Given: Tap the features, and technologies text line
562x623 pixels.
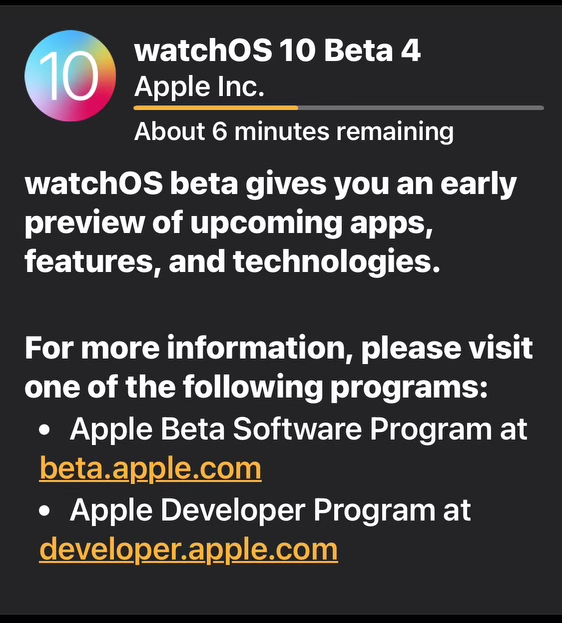Looking at the screenshot, I should click(x=232, y=261).
